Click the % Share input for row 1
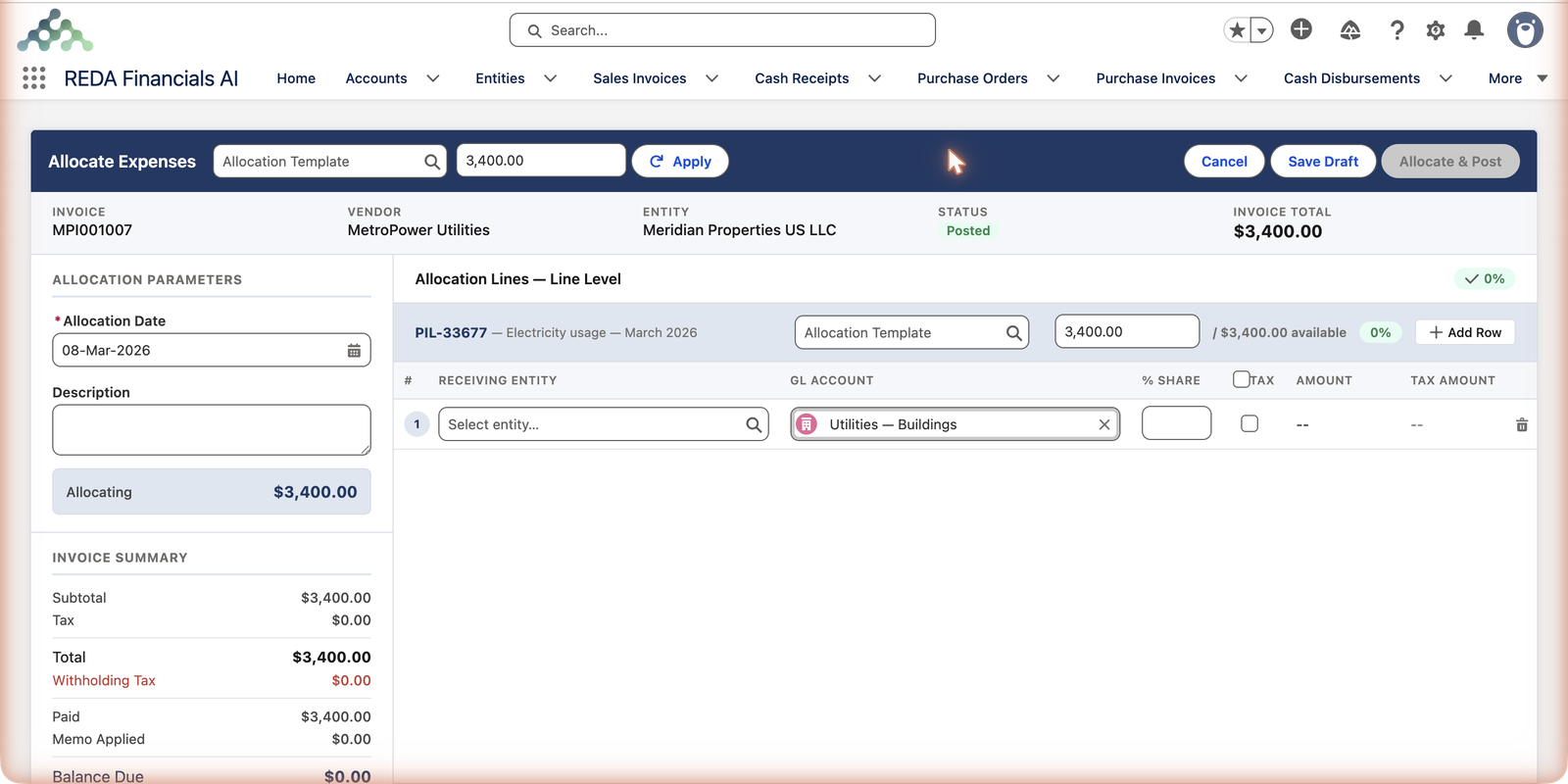 (1177, 423)
